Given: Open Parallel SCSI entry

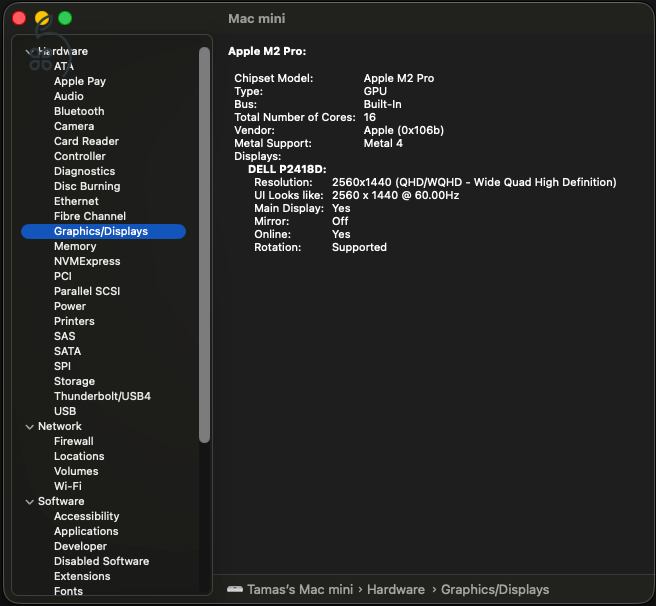Looking at the screenshot, I should coord(87,291).
